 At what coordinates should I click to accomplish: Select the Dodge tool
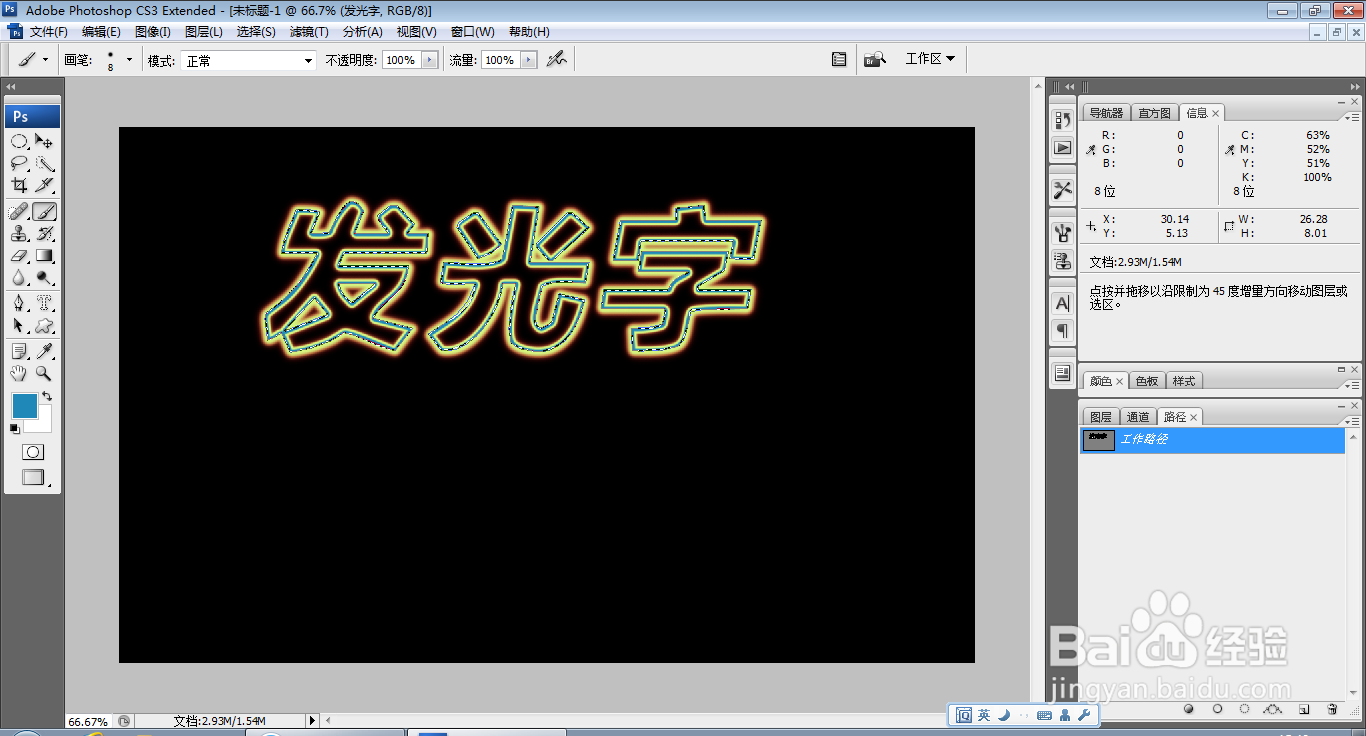pyautogui.click(x=44, y=278)
